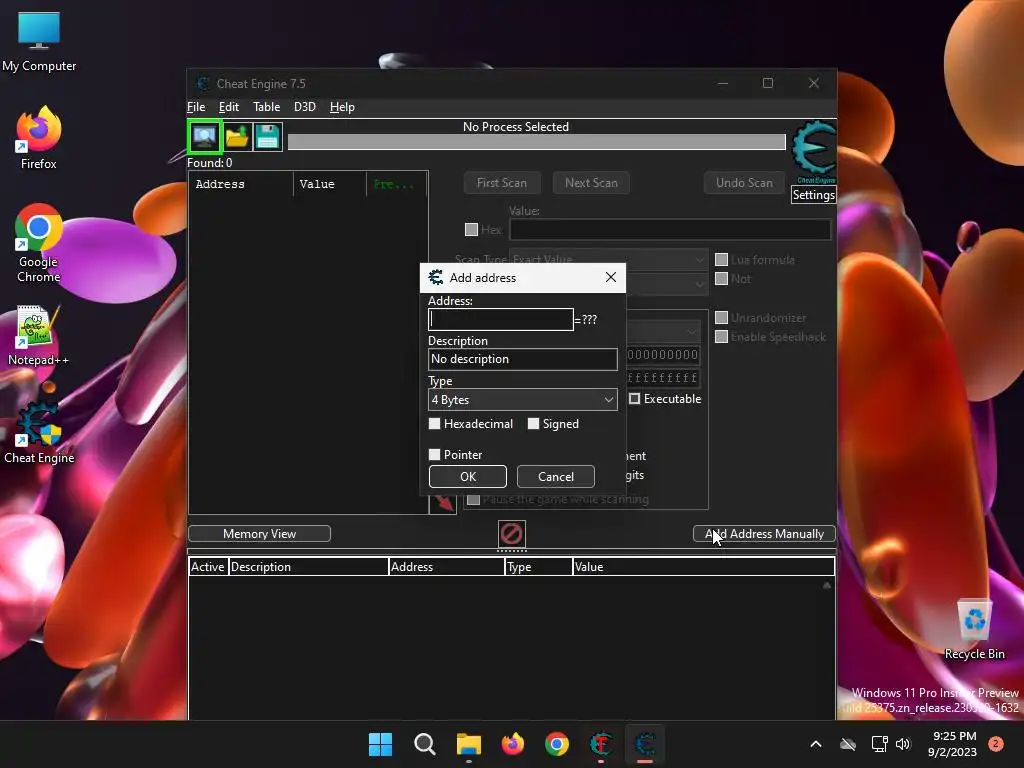Select the Cheat Engine desktop shortcut
1024x768 pixels.
[39, 433]
